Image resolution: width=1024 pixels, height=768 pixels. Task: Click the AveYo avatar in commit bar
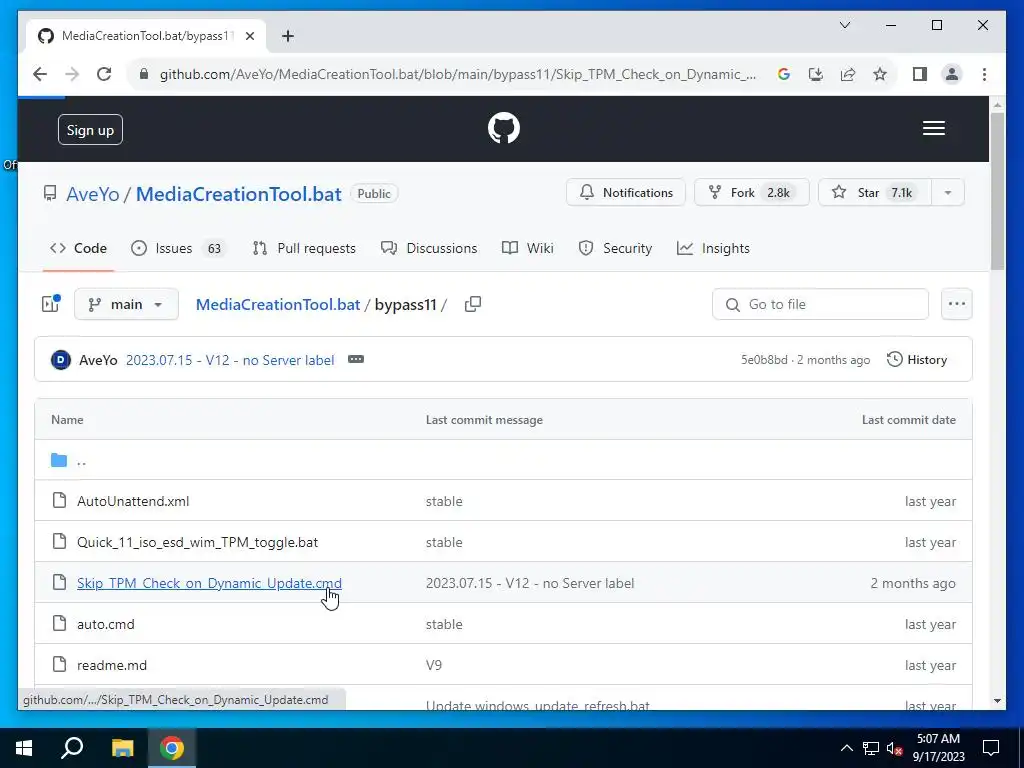(61, 360)
